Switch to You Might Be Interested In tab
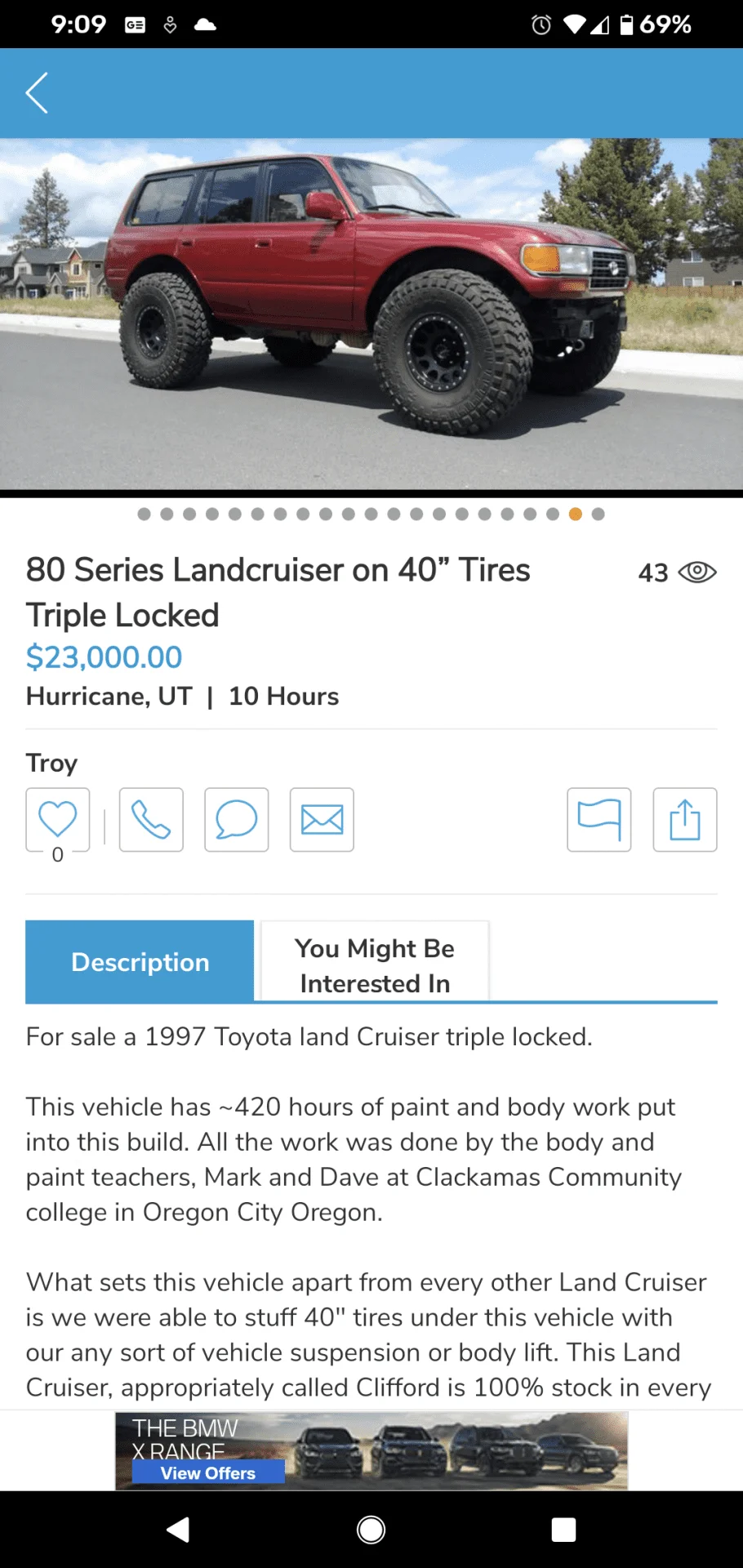The height and width of the screenshot is (1568, 743). 375,964
